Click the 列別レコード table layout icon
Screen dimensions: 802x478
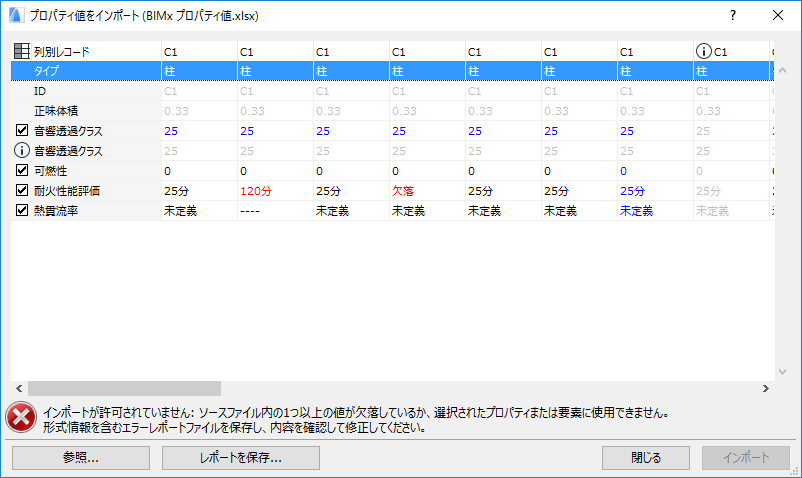22,51
